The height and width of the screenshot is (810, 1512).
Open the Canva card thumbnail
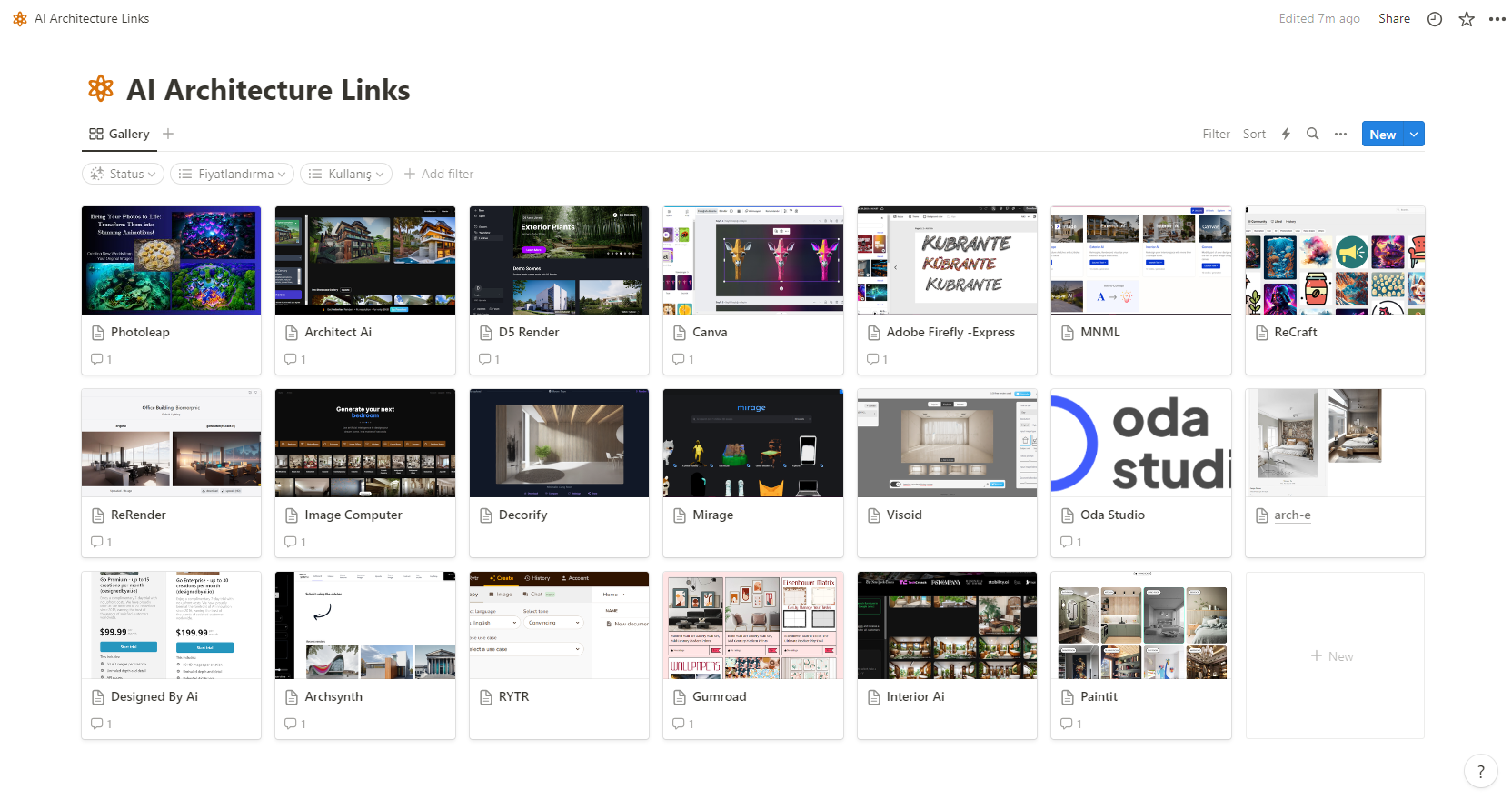753,260
